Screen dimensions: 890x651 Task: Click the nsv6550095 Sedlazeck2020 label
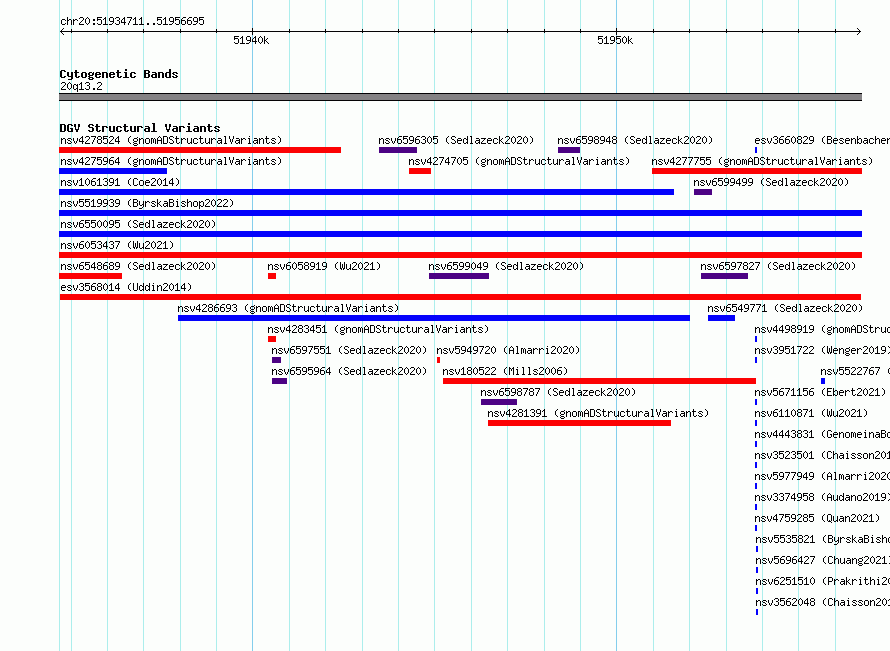[138, 224]
